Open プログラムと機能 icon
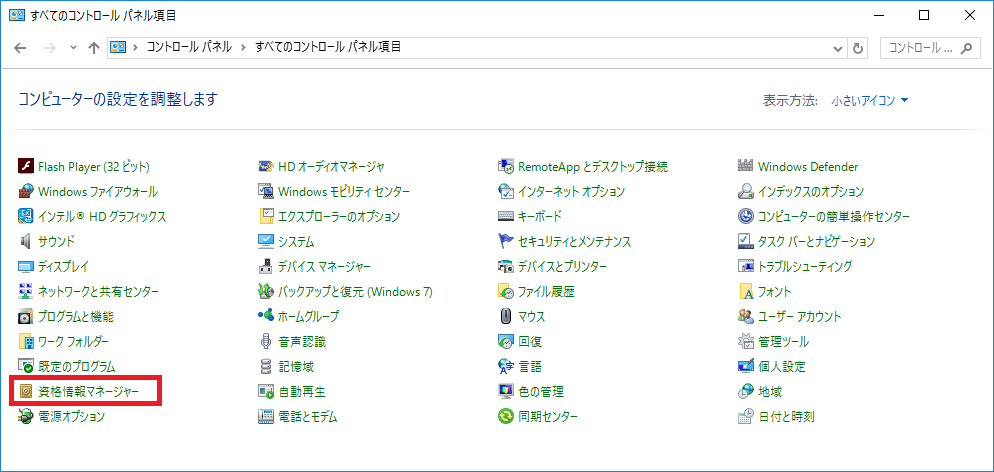This screenshot has width=994, height=472. [x=25, y=317]
